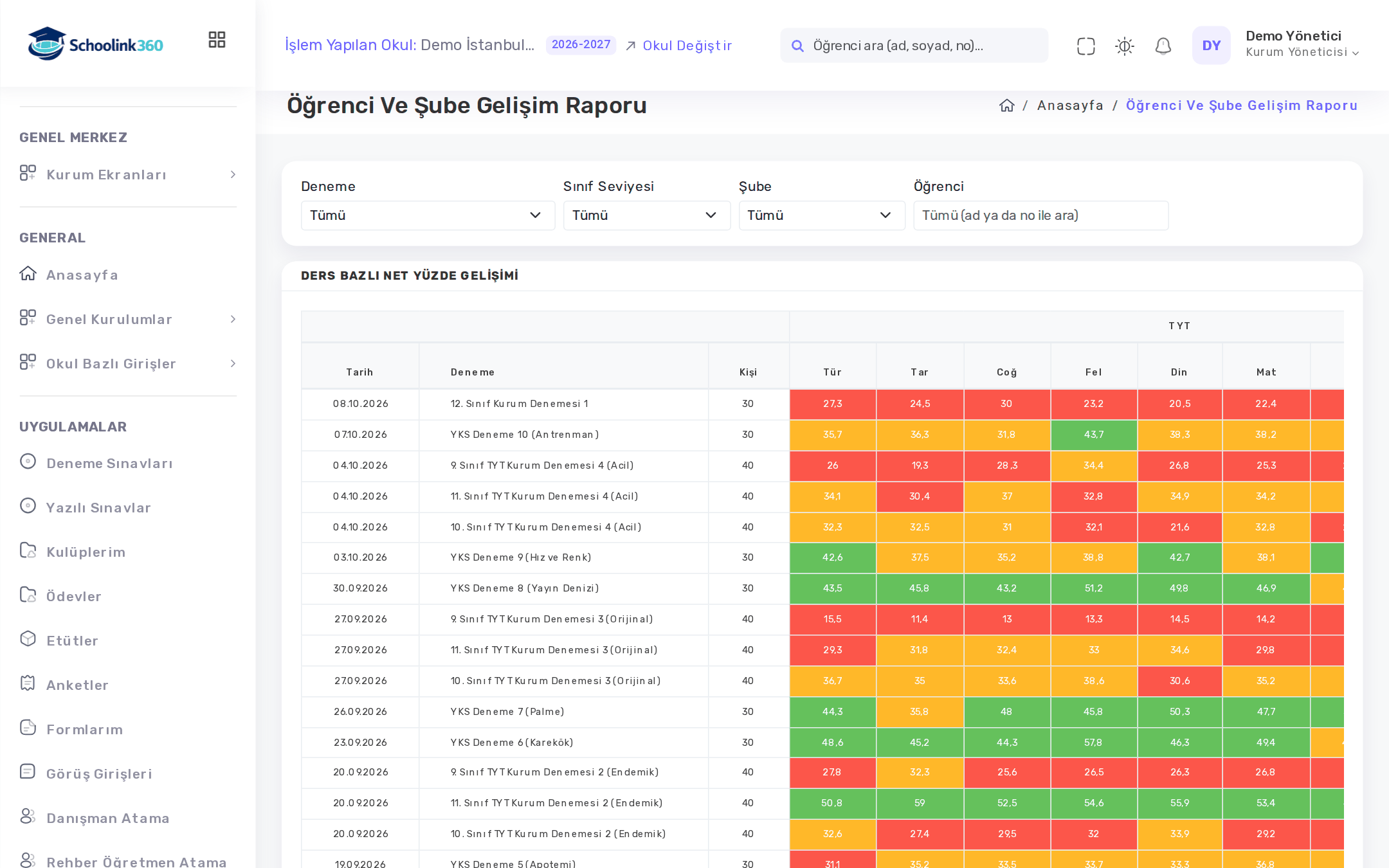Click Öğrenci Ve Şube Gelişim Raporu breadcrumb

click(1242, 105)
